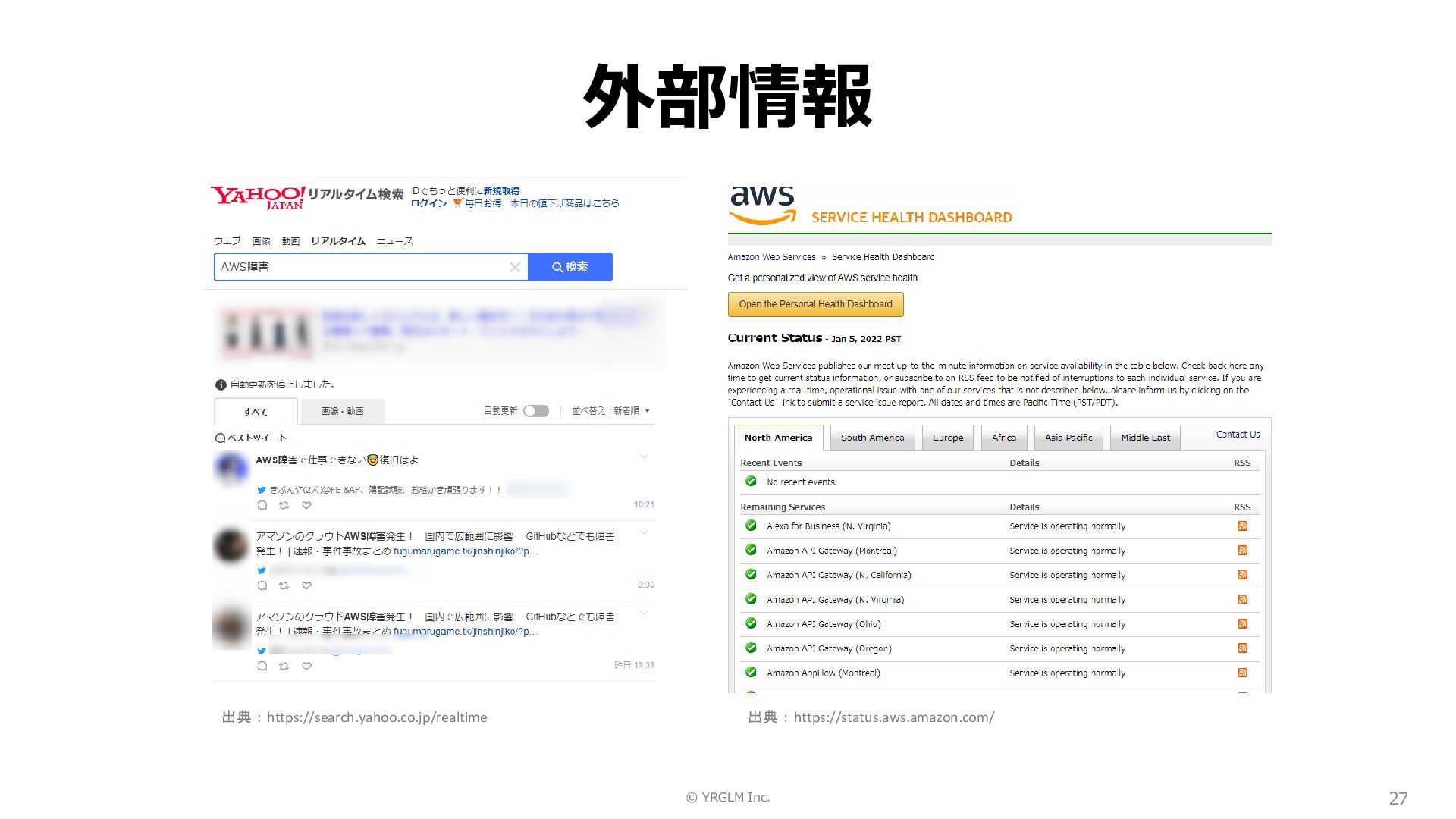Switch to the リアルタイム search category
The height and width of the screenshot is (819, 1456).
[x=338, y=241]
